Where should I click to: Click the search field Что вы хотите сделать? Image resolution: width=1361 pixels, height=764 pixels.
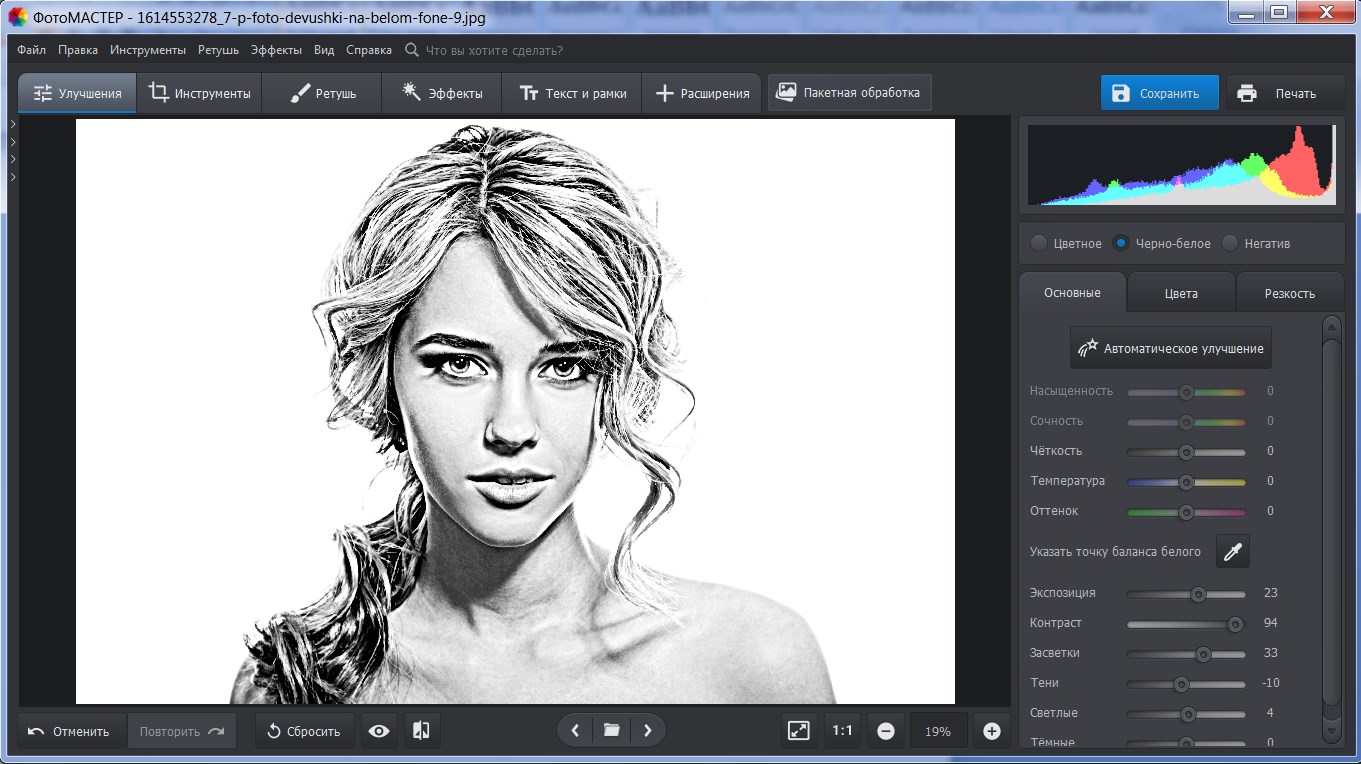(x=494, y=50)
